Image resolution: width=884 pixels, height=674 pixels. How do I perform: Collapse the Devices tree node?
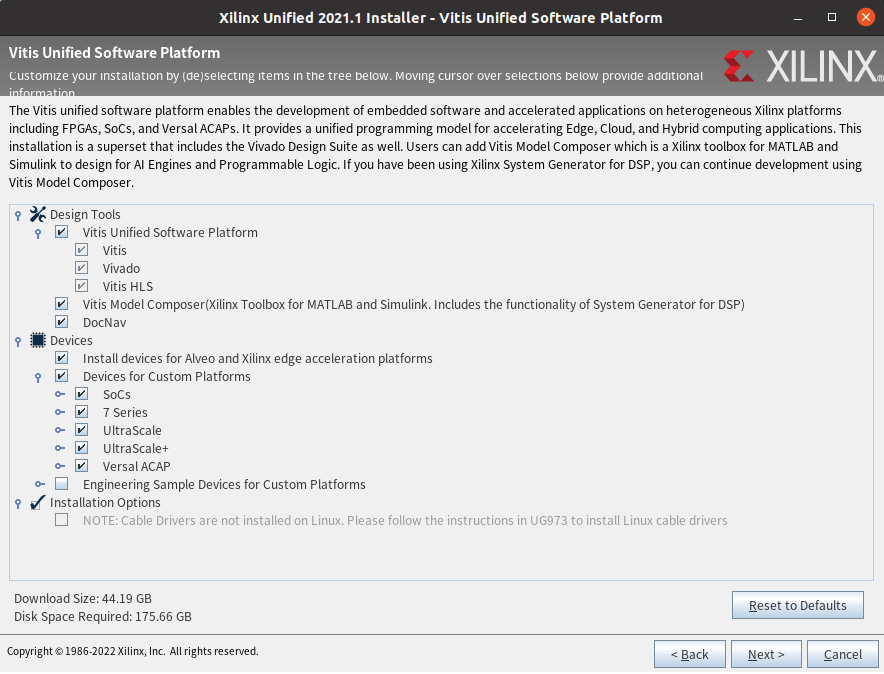click(x=18, y=342)
